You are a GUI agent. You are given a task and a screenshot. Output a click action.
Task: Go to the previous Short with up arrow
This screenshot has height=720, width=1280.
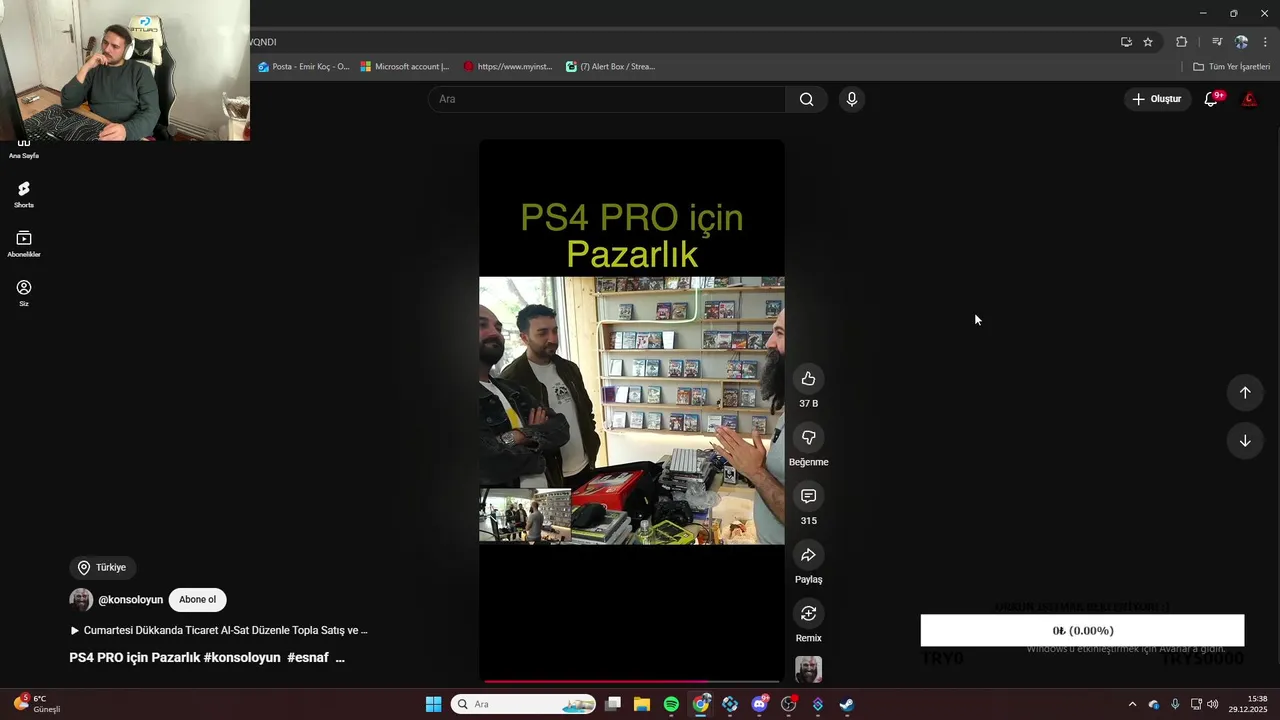pos(1245,392)
